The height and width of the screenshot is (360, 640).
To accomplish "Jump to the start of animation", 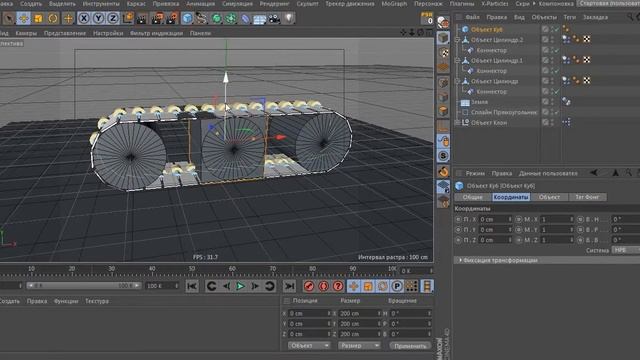I will [x=192, y=286].
